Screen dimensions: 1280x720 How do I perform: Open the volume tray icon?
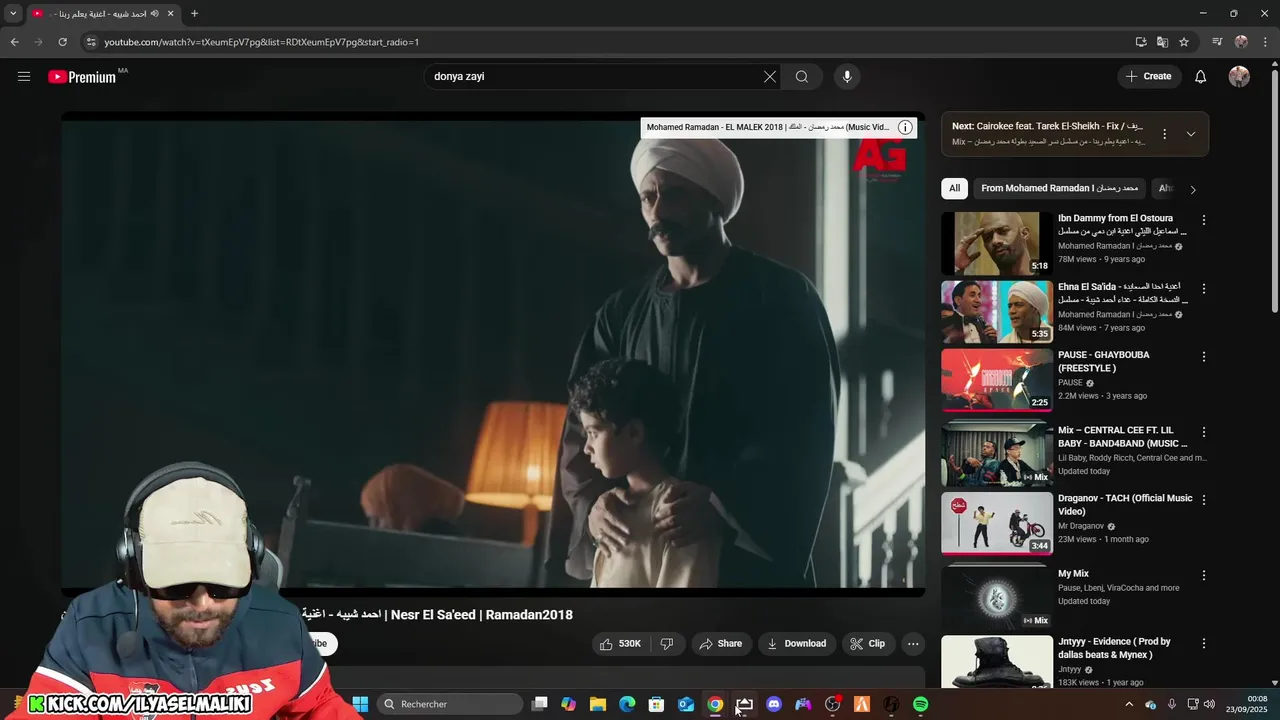[x=1209, y=704]
